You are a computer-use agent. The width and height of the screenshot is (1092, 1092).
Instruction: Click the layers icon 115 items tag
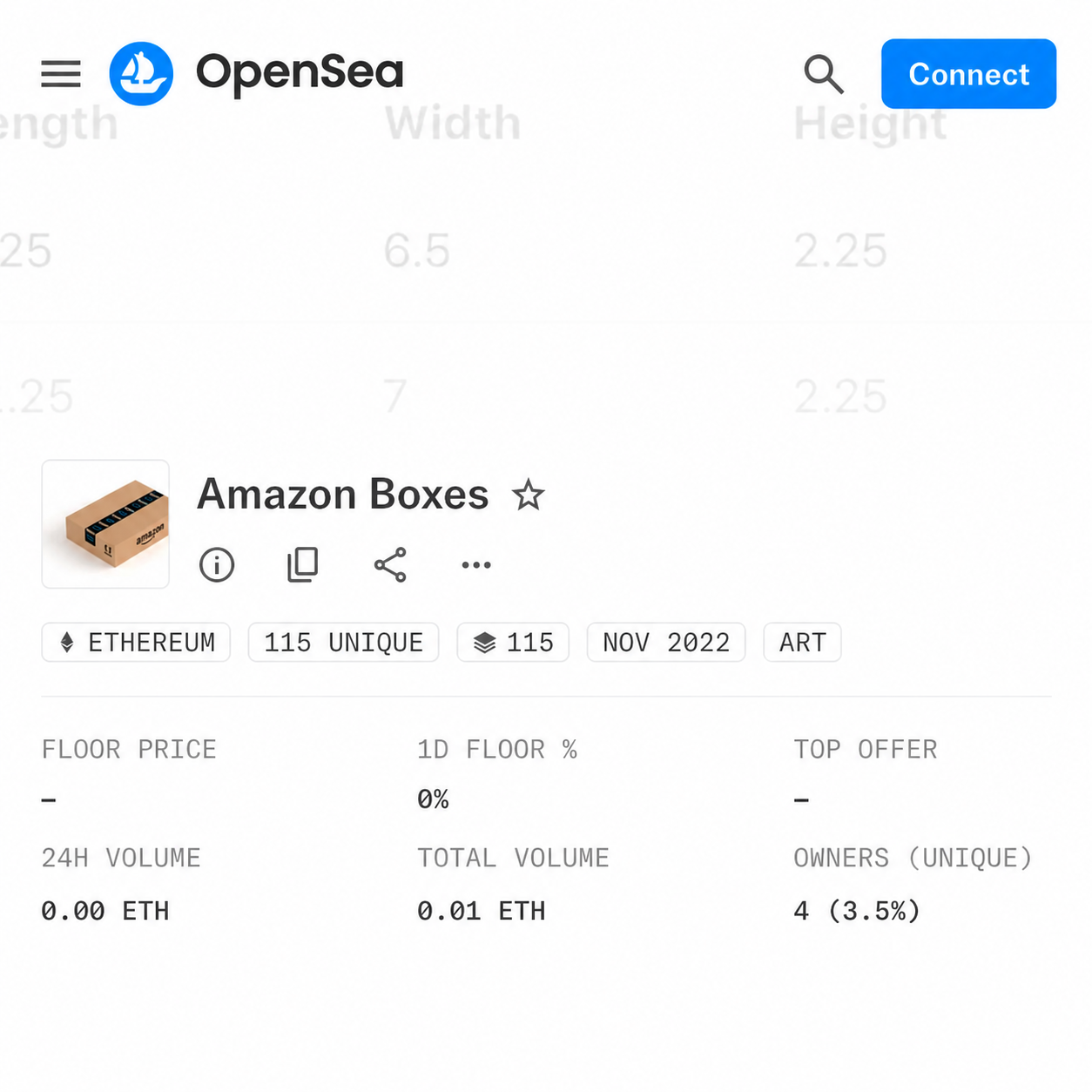tap(513, 643)
